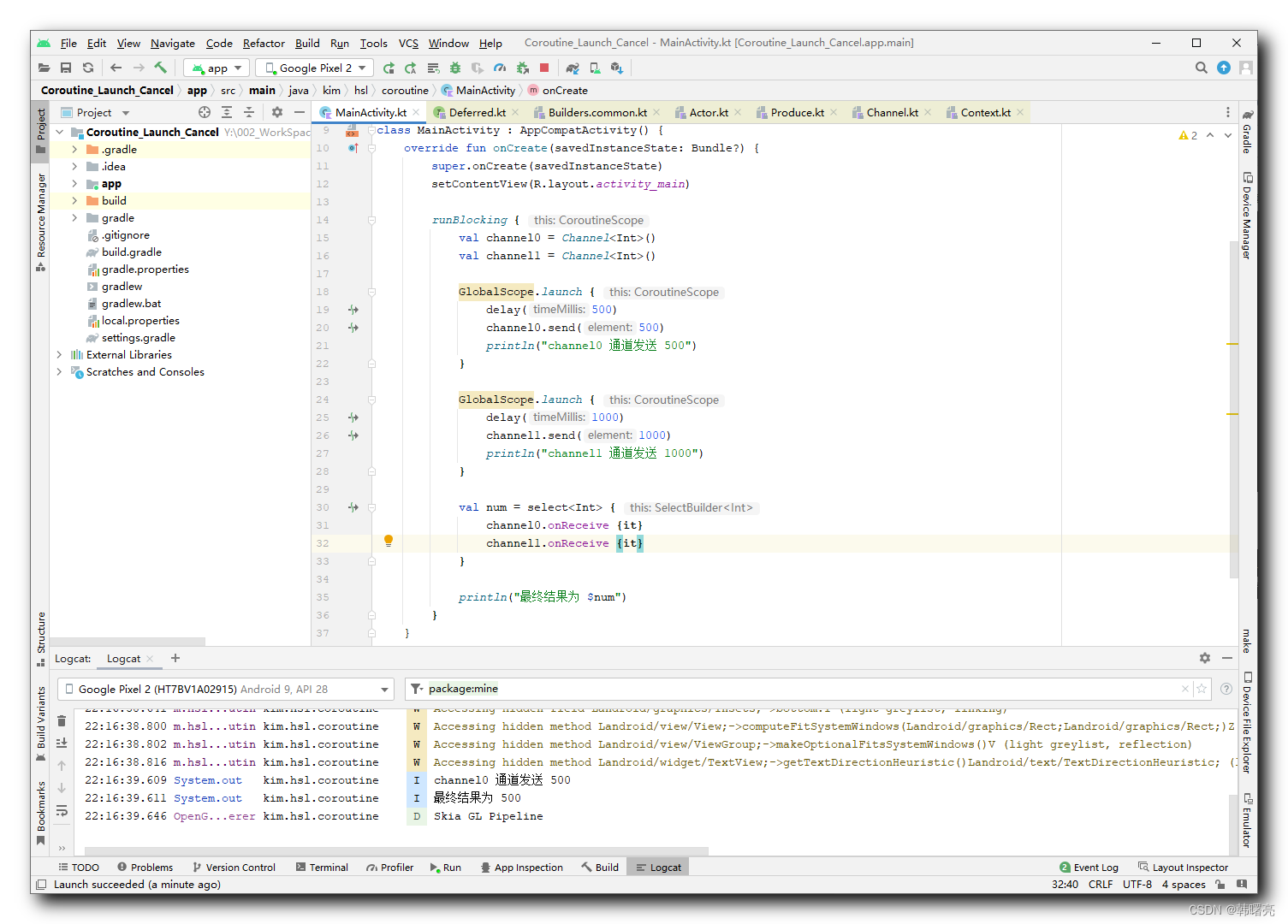Navigate back with the left arrow icon
This screenshot has width=1288, height=924.
[116, 68]
